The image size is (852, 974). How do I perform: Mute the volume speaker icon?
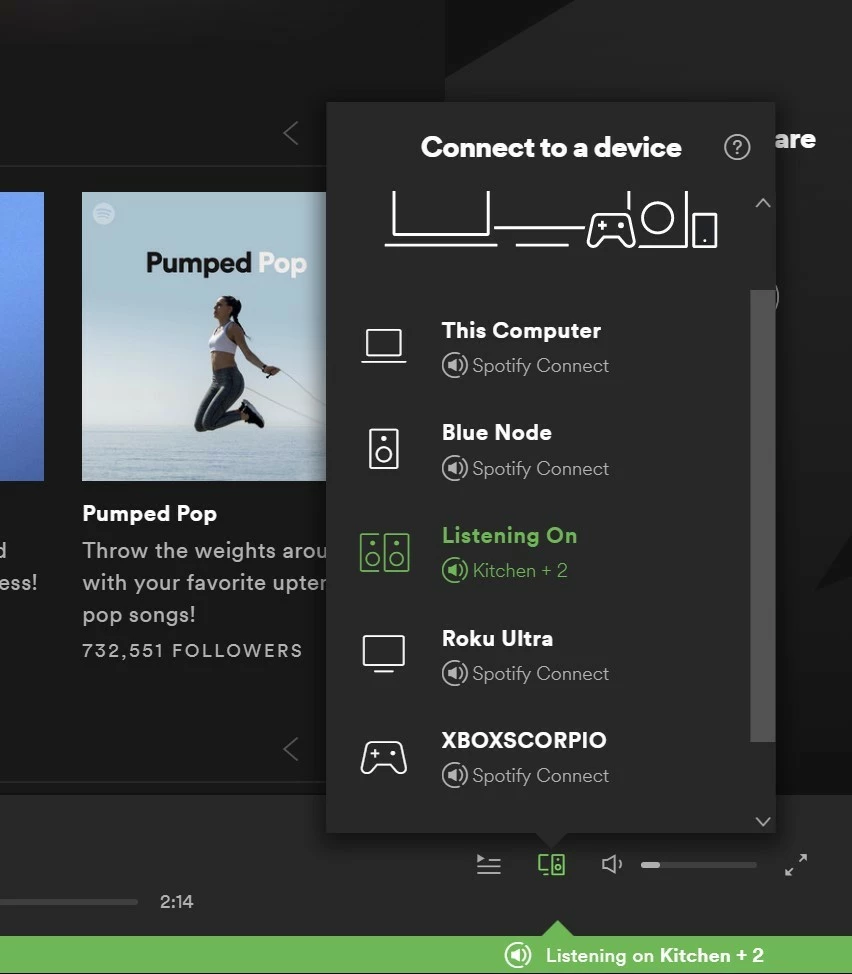pyautogui.click(x=612, y=864)
